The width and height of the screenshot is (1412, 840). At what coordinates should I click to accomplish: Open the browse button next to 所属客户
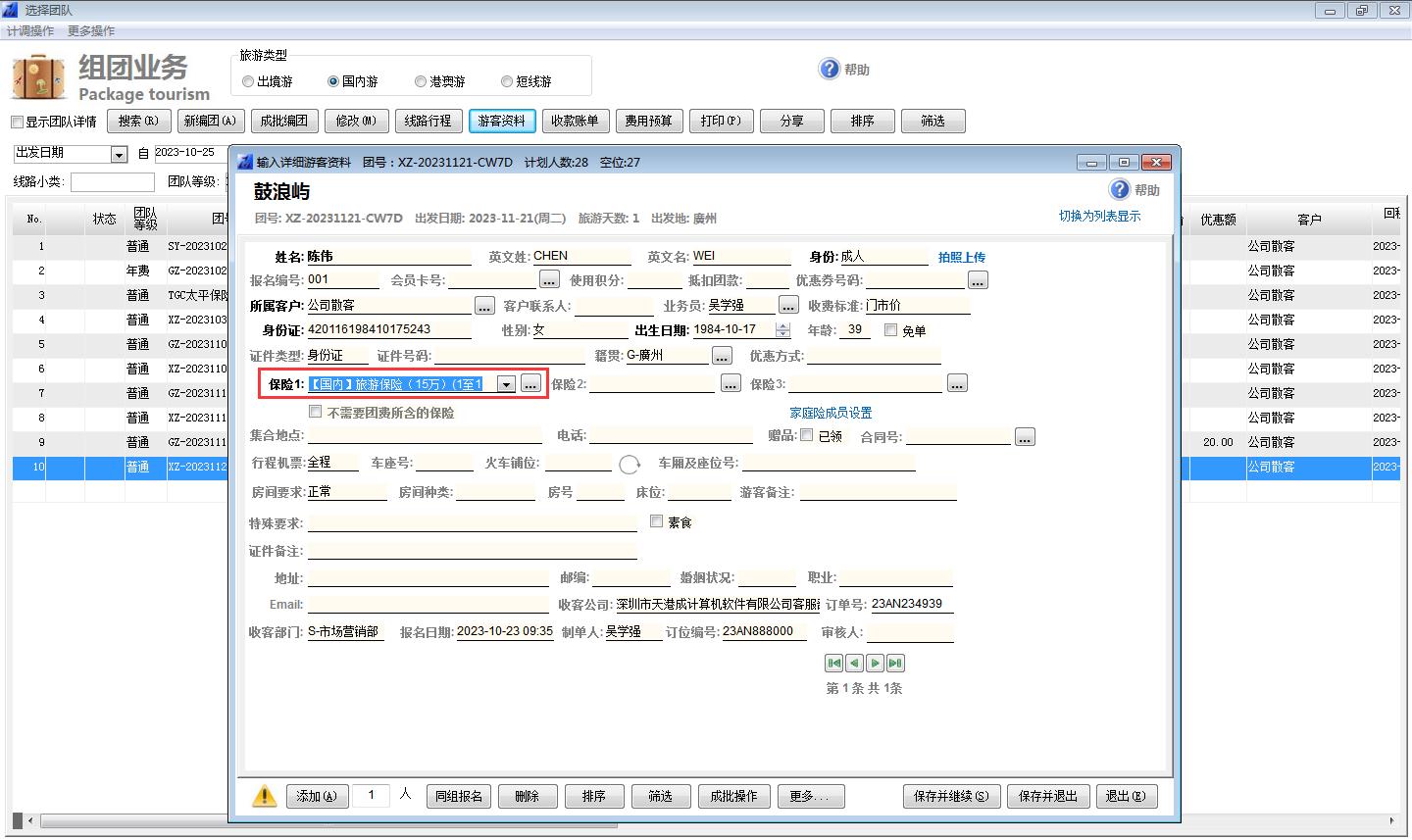click(x=484, y=306)
